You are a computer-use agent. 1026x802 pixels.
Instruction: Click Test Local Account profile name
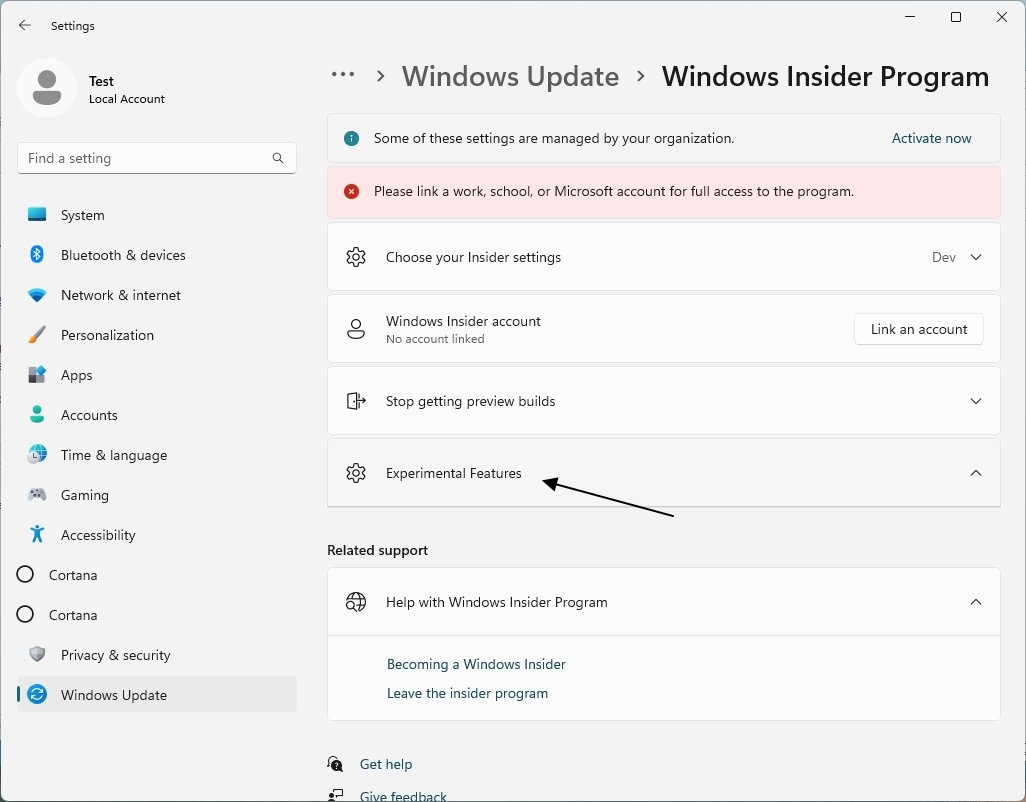pyautogui.click(x=126, y=89)
